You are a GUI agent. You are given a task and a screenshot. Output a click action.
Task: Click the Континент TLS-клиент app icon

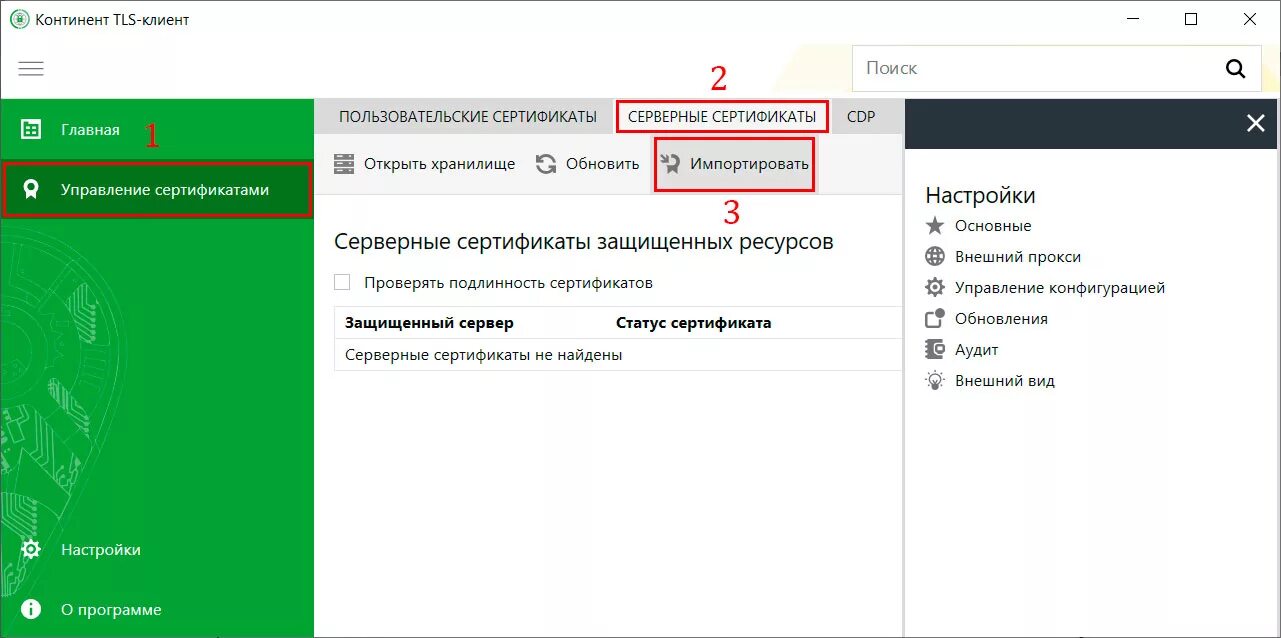(x=19, y=19)
